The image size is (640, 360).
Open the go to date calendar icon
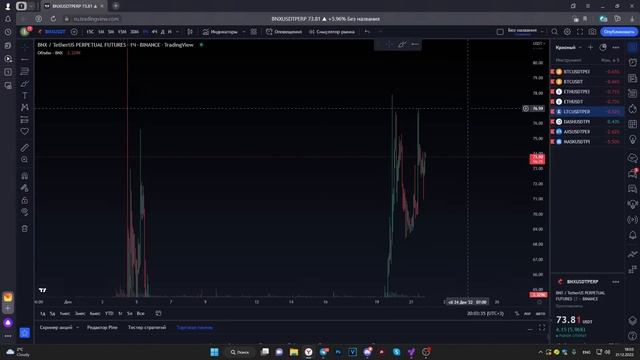158,313
